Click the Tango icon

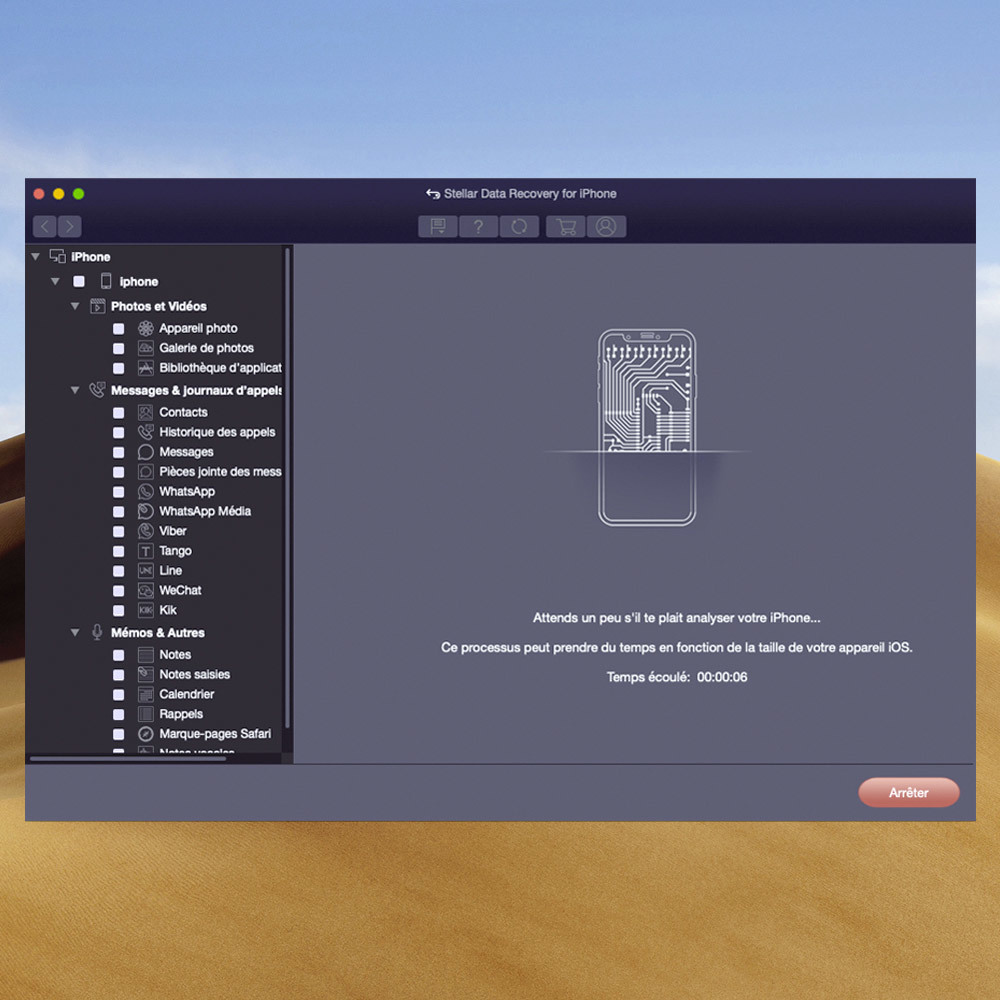[146, 551]
